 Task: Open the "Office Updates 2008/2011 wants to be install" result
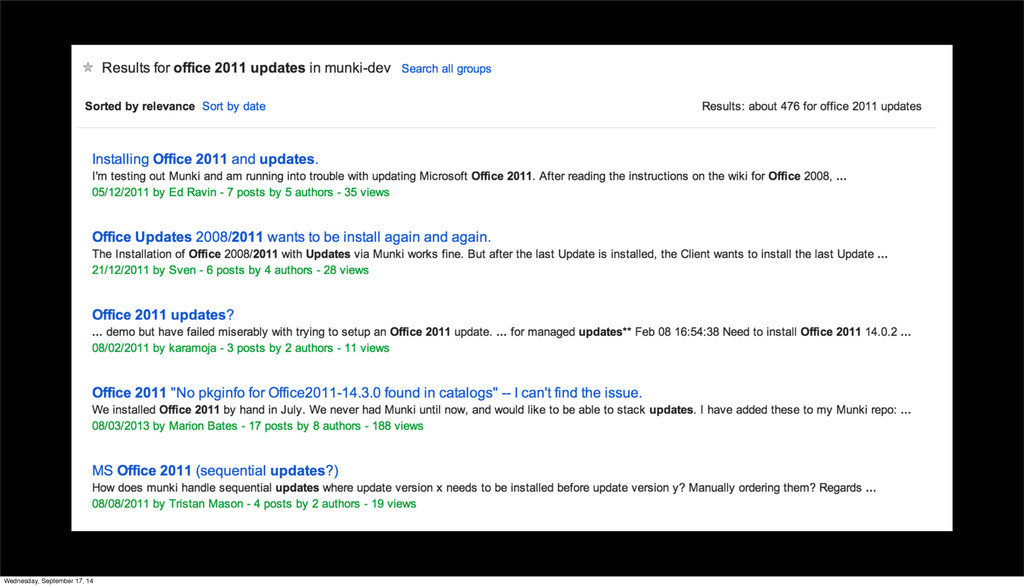[x=291, y=237]
